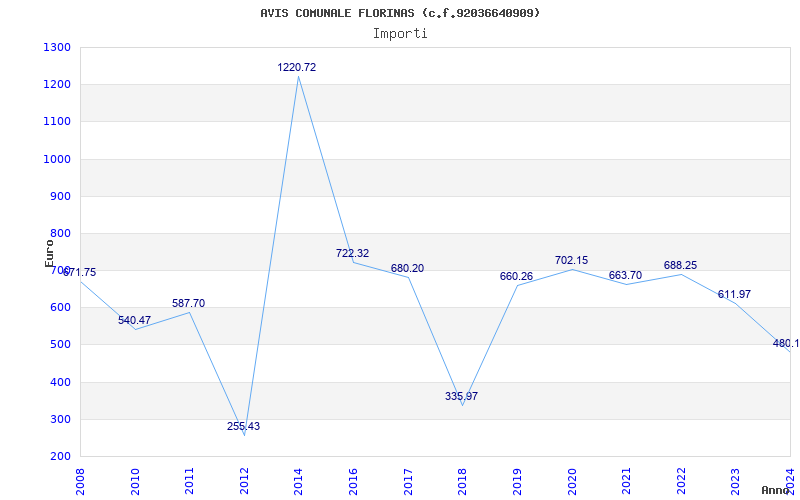Click the 1300 y-axis value
This screenshot has height=500, width=800.
(x=57, y=47)
